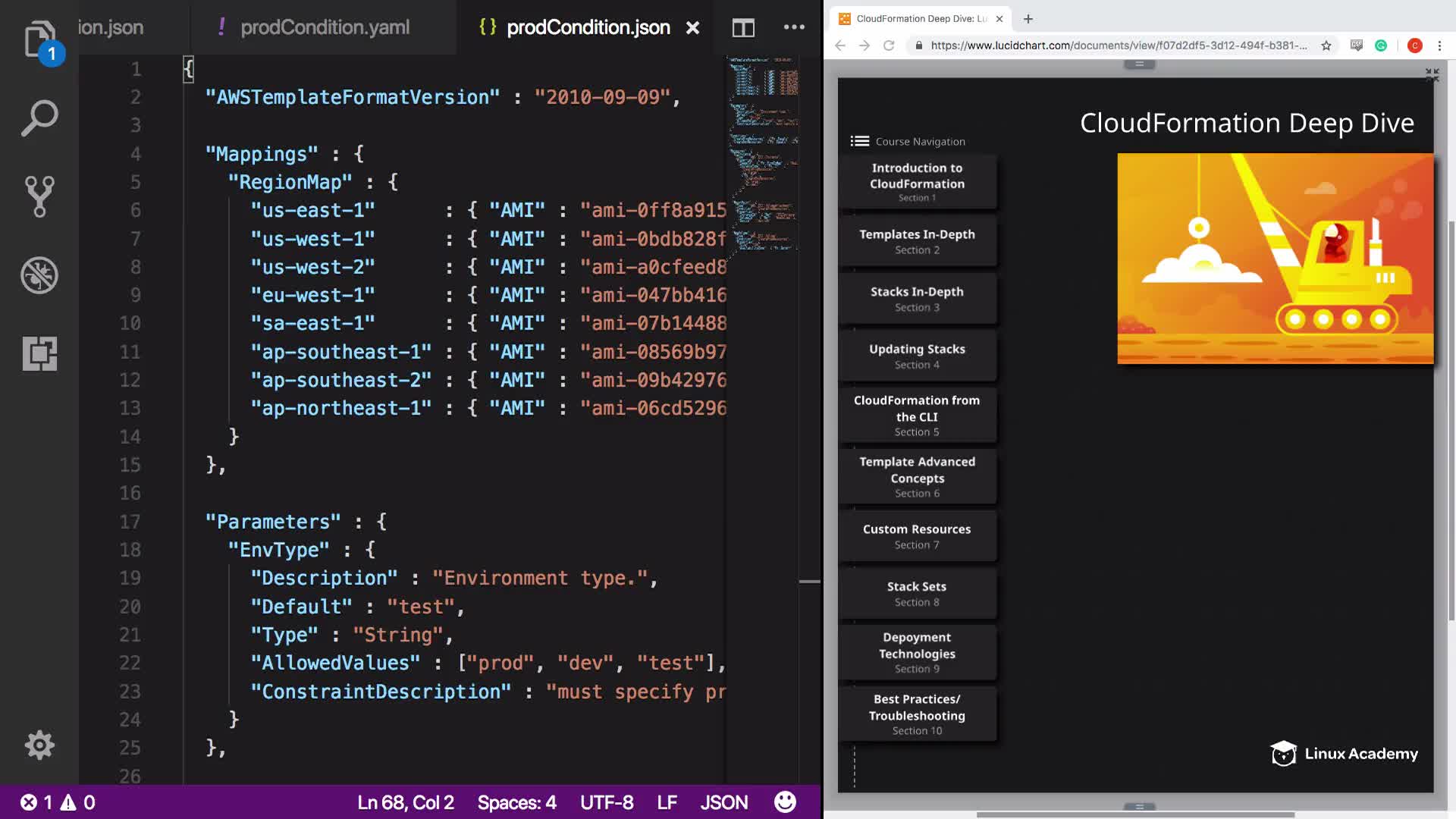
Task: Open the editor More Actions ellipsis
Action: pyautogui.click(x=793, y=28)
